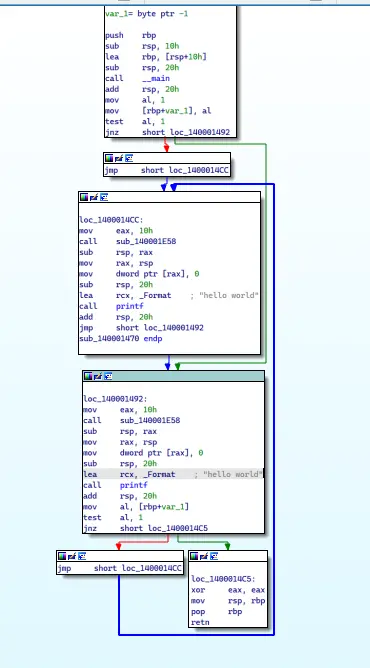Click the group nodes icon in the loc_140001492 block header
370x668 pixels.
(108, 376)
